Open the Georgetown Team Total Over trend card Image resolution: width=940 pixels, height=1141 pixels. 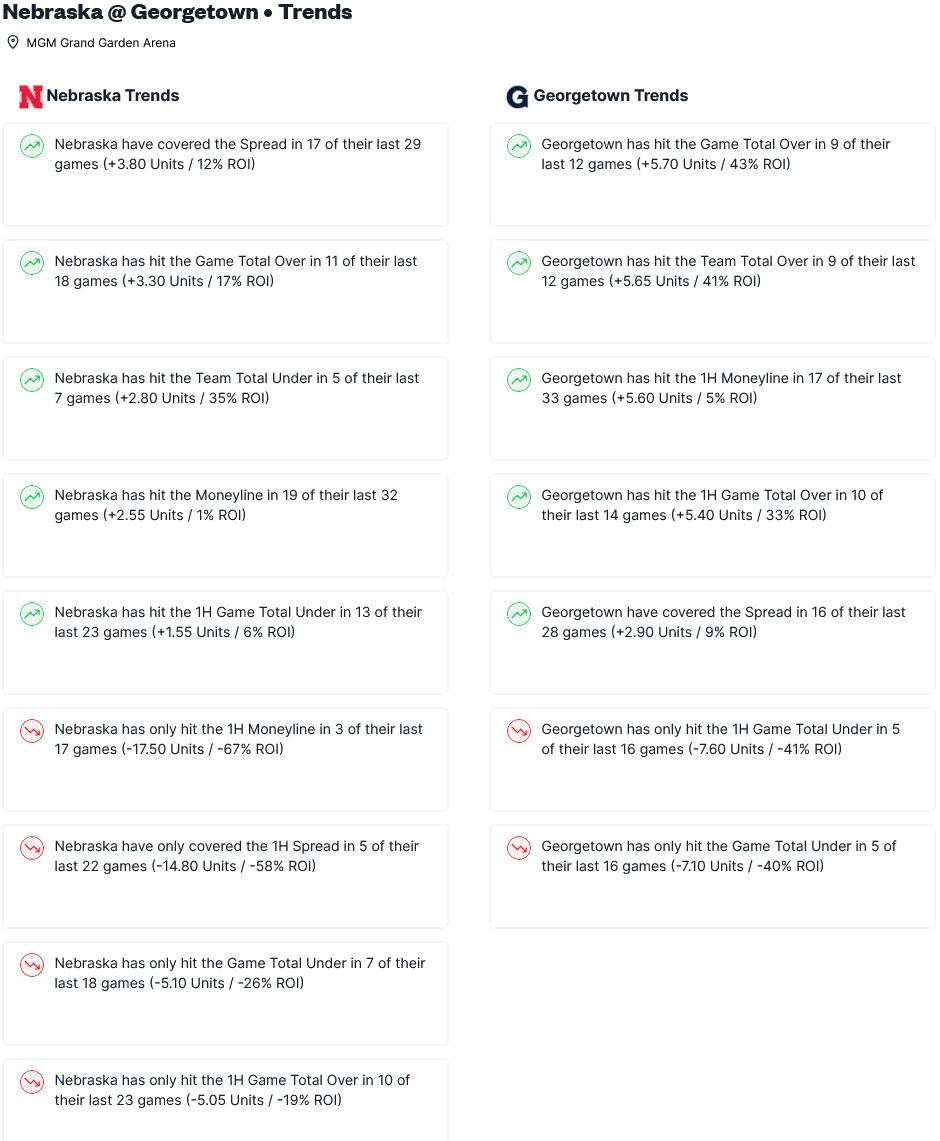[712, 292]
